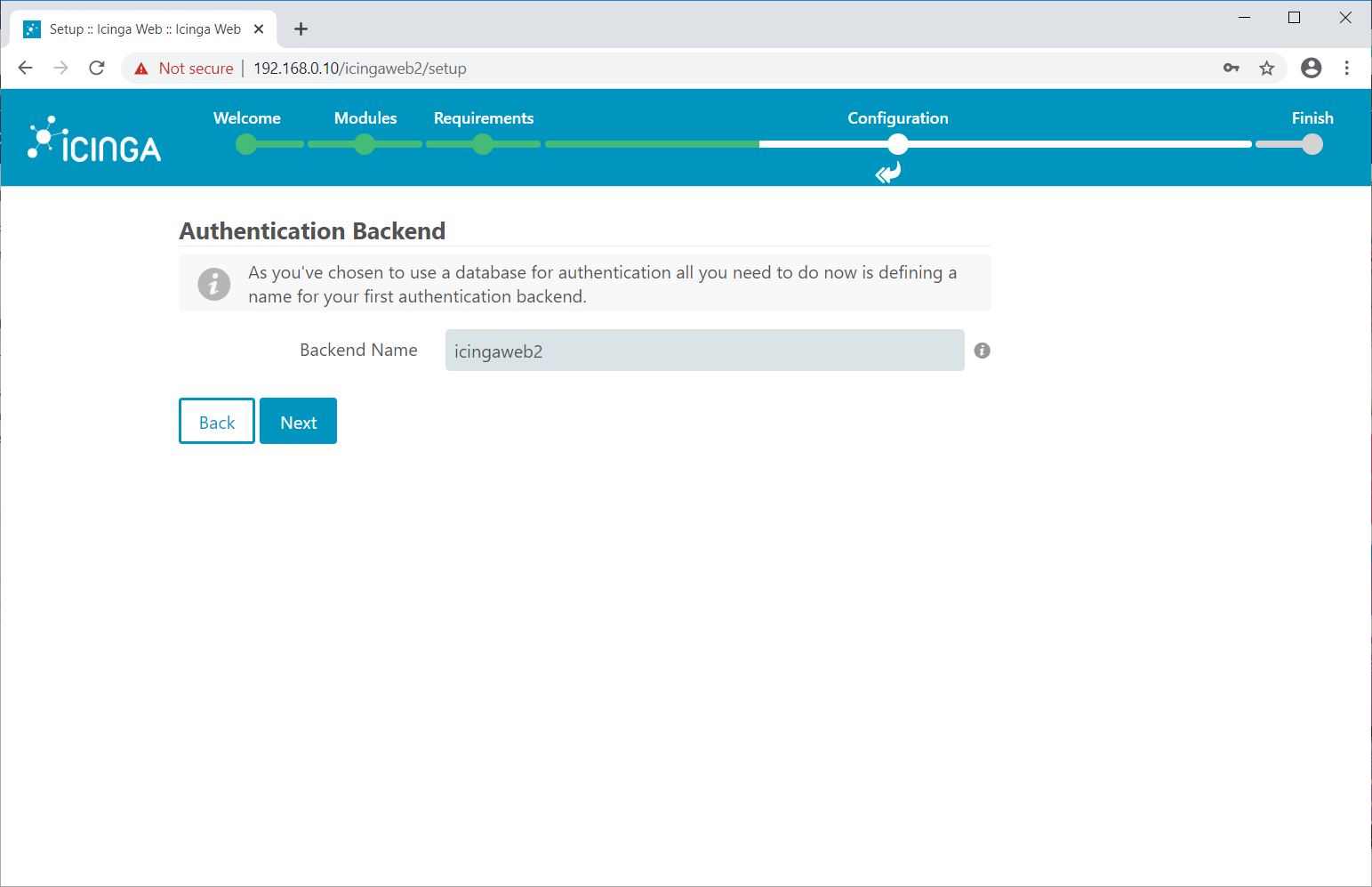Go to the Modules wizard step
This screenshot has width=1372, height=887.
365,131
